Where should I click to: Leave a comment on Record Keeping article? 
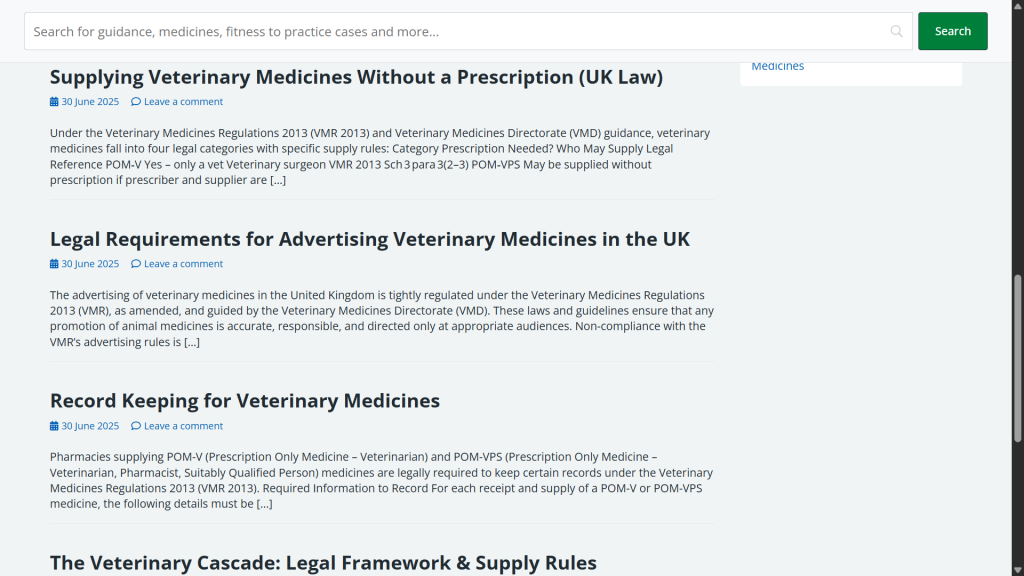coord(183,426)
